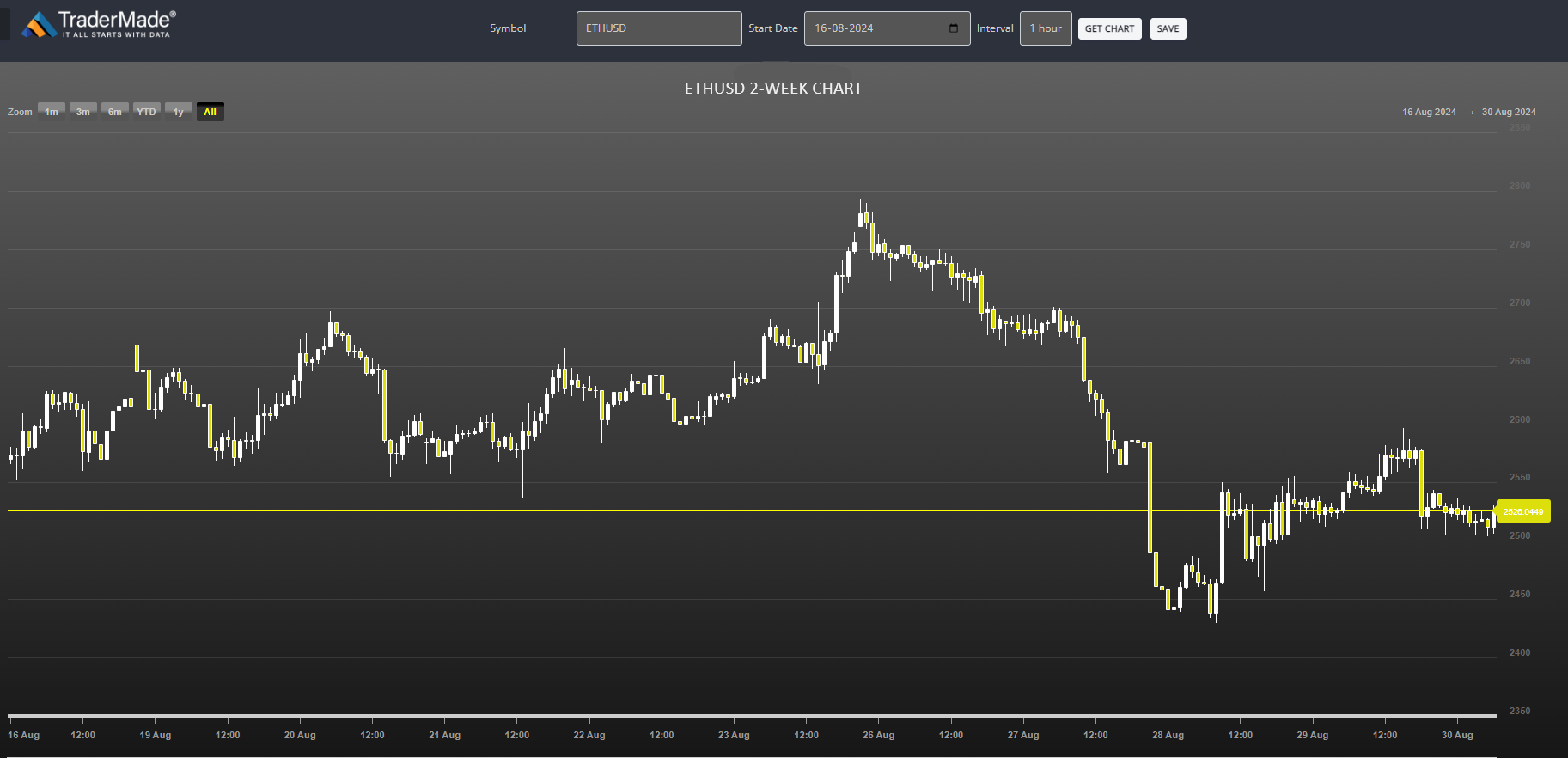Click the Interval label
Image resolution: width=1568 pixels, height=758 pixels.
coord(995,28)
